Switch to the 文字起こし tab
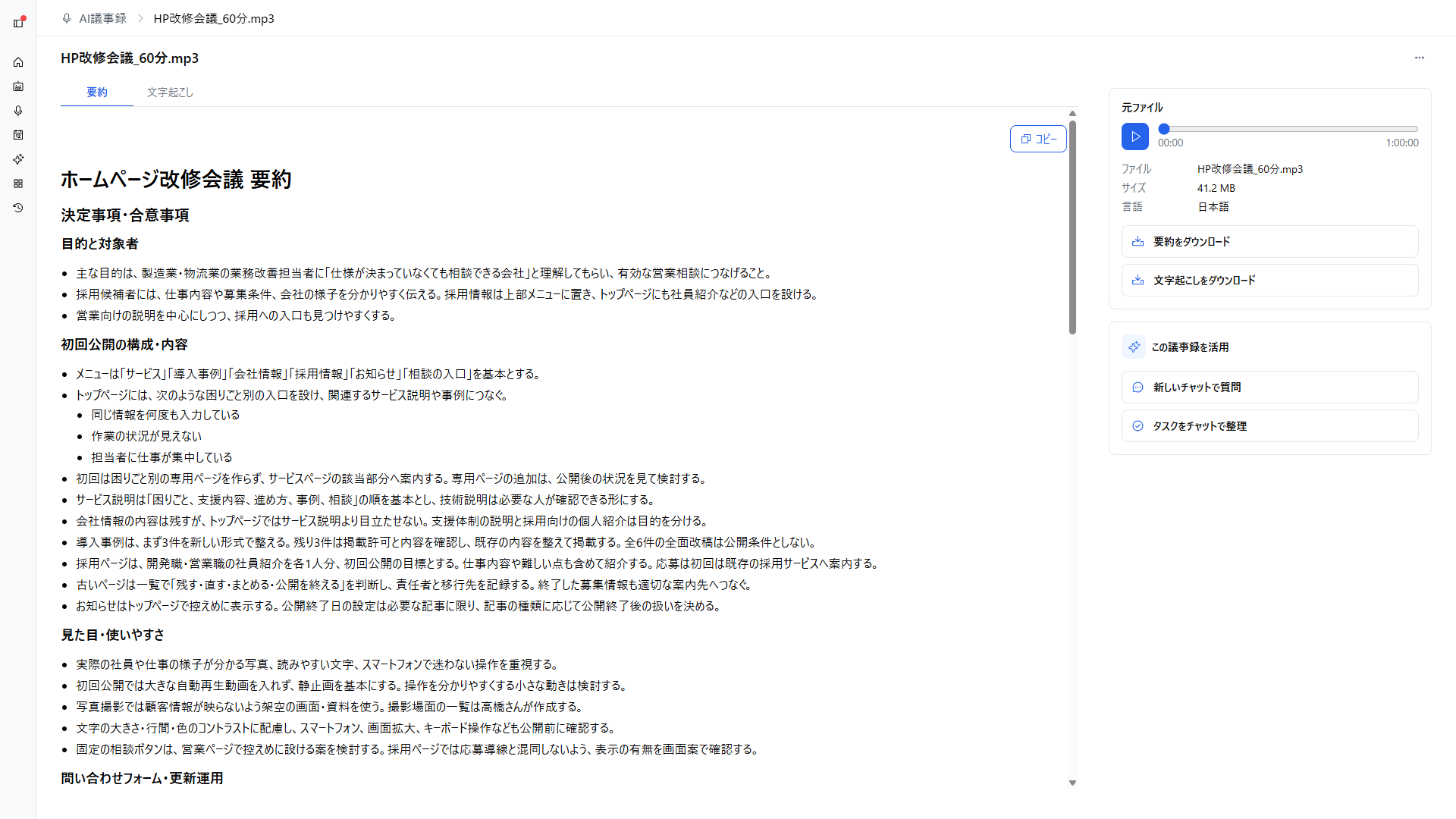Screen dimensions: 1456x819 [x=170, y=93]
